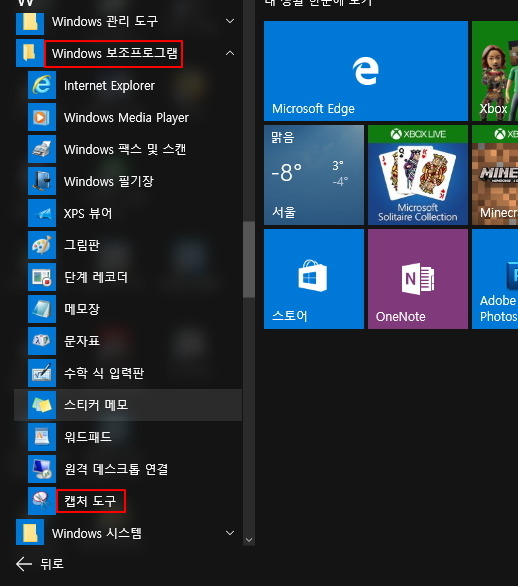The width and height of the screenshot is (518, 586).
Task: Open the XPS 뷰어 icon
Action: tap(42, 213)
